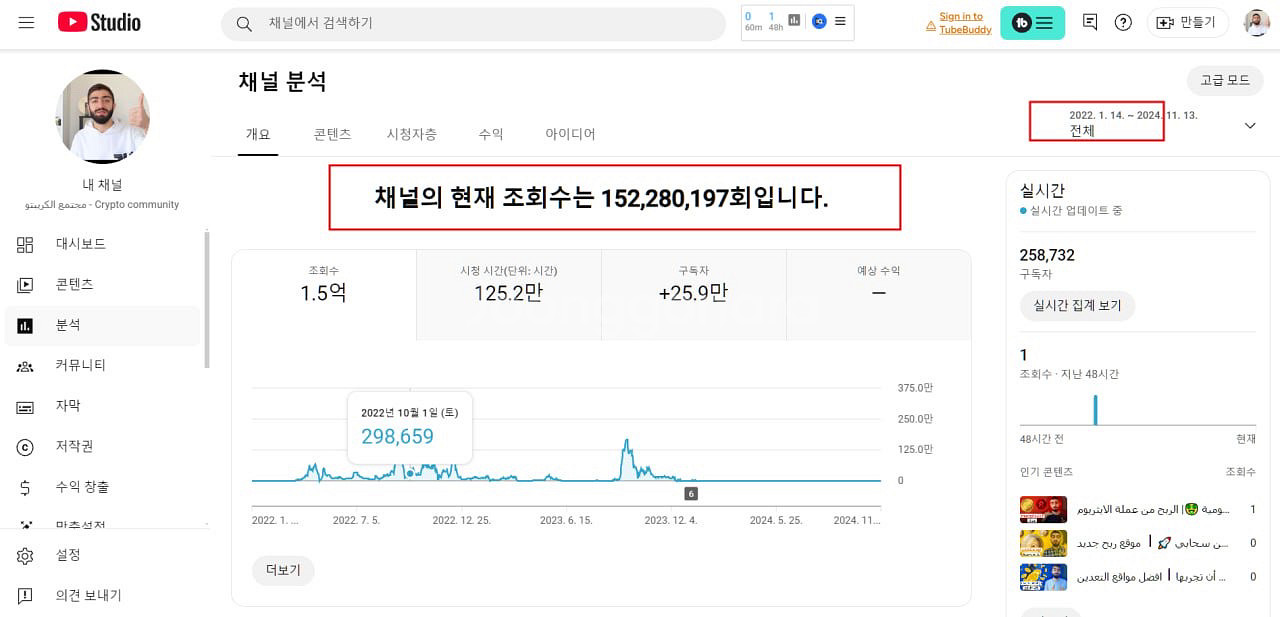Click the 258,732 subscriber count
This screenshot has height=617, width=1280.
pos(1047,256)
